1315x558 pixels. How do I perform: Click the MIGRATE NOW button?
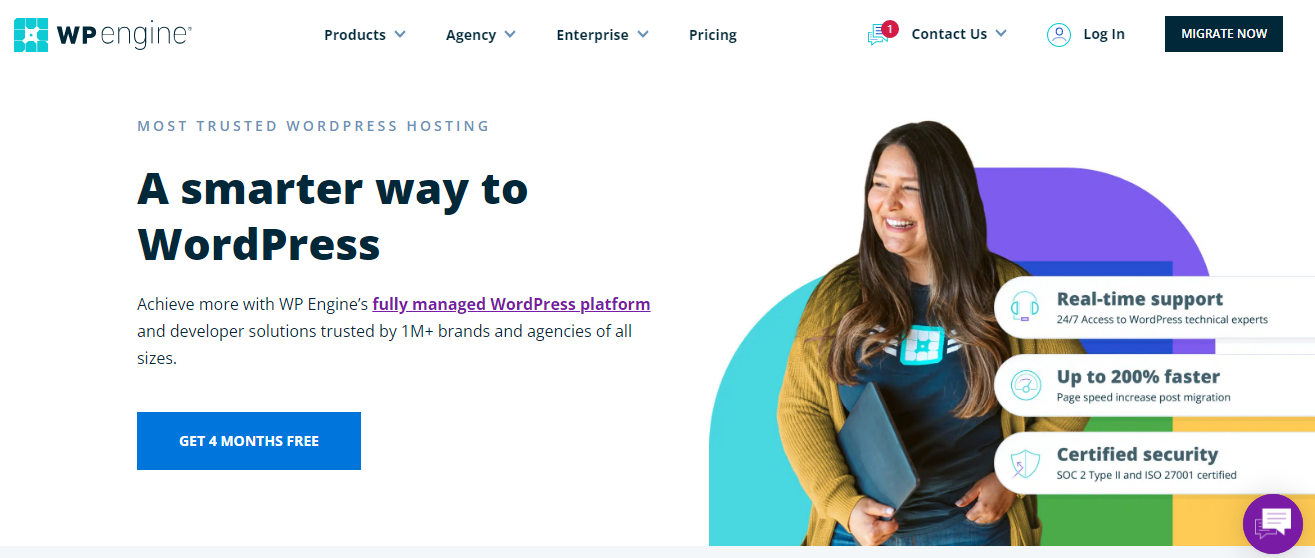point(1224,34)
